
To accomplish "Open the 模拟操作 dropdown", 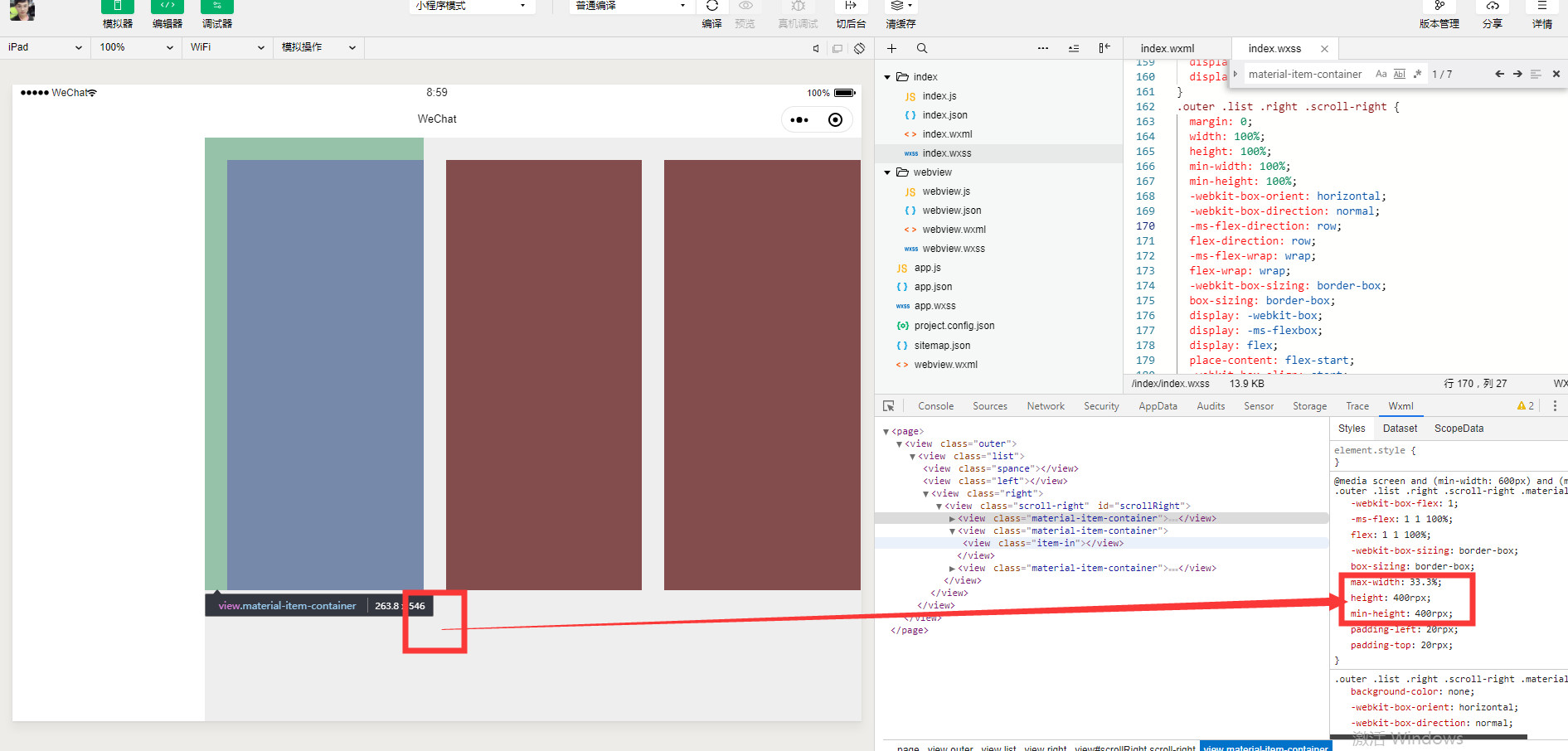I will (x=318, y=47).
